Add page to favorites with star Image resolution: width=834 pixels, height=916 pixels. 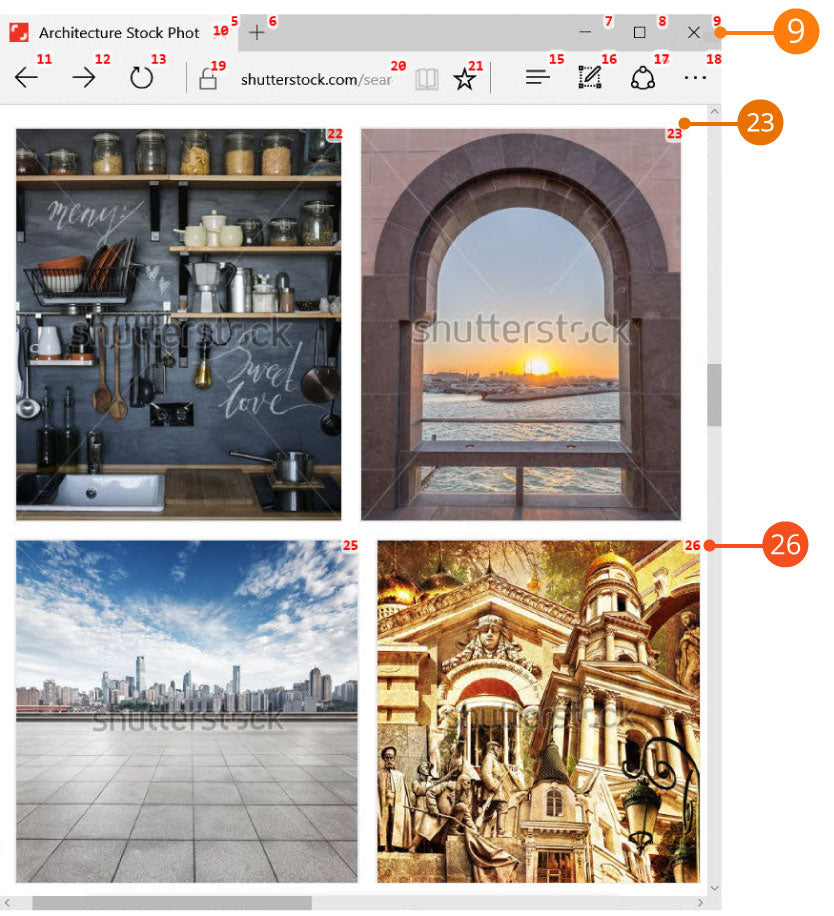(465, 80)
